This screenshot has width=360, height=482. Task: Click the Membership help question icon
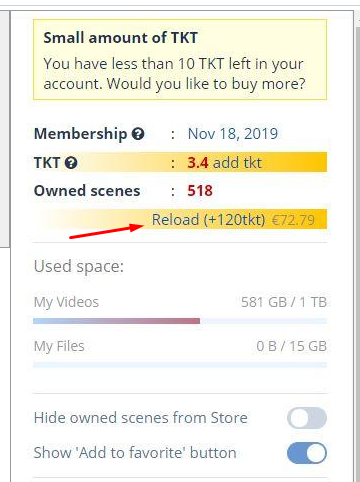point(138,134)
